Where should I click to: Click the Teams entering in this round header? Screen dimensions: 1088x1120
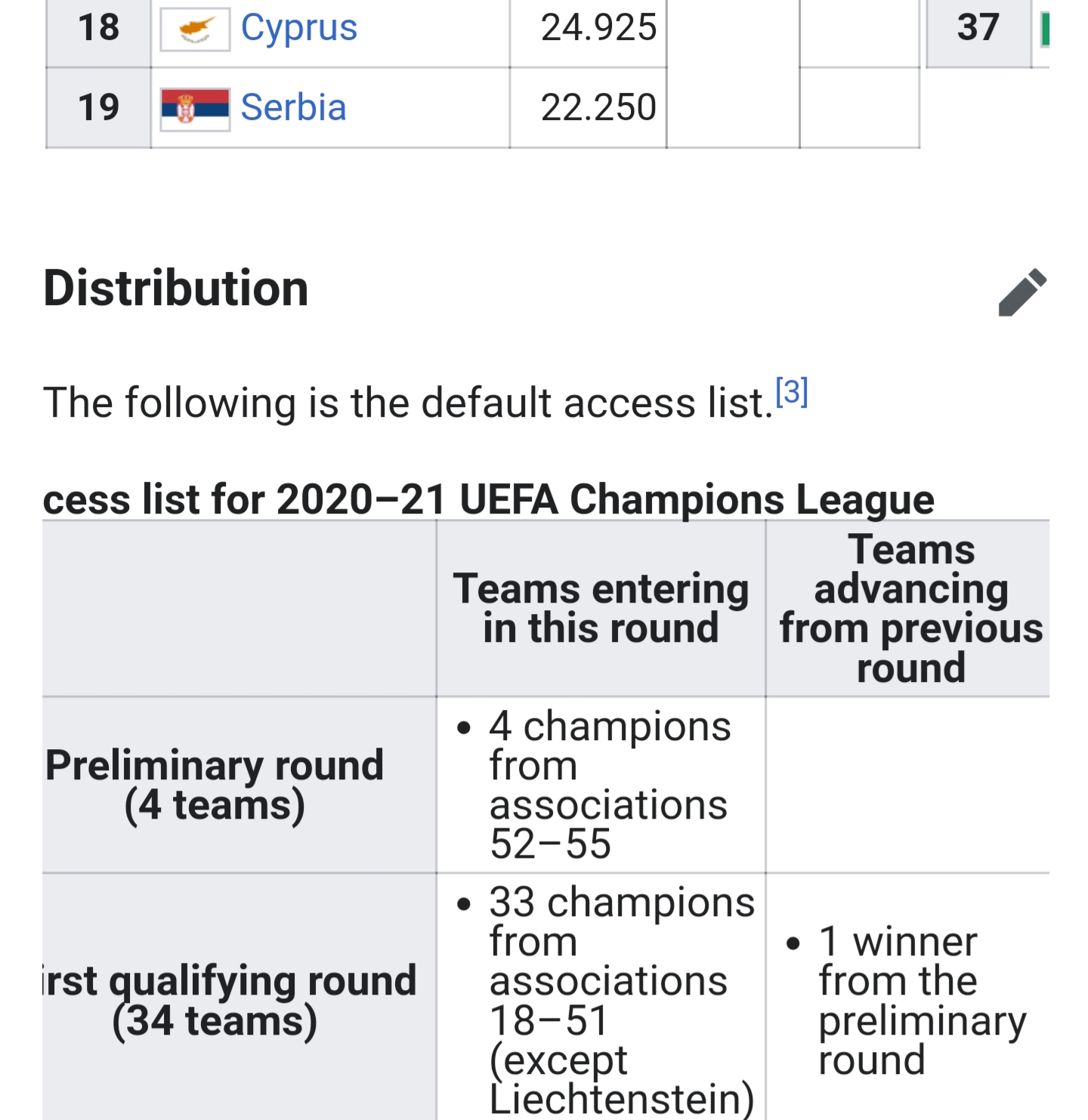601,609
